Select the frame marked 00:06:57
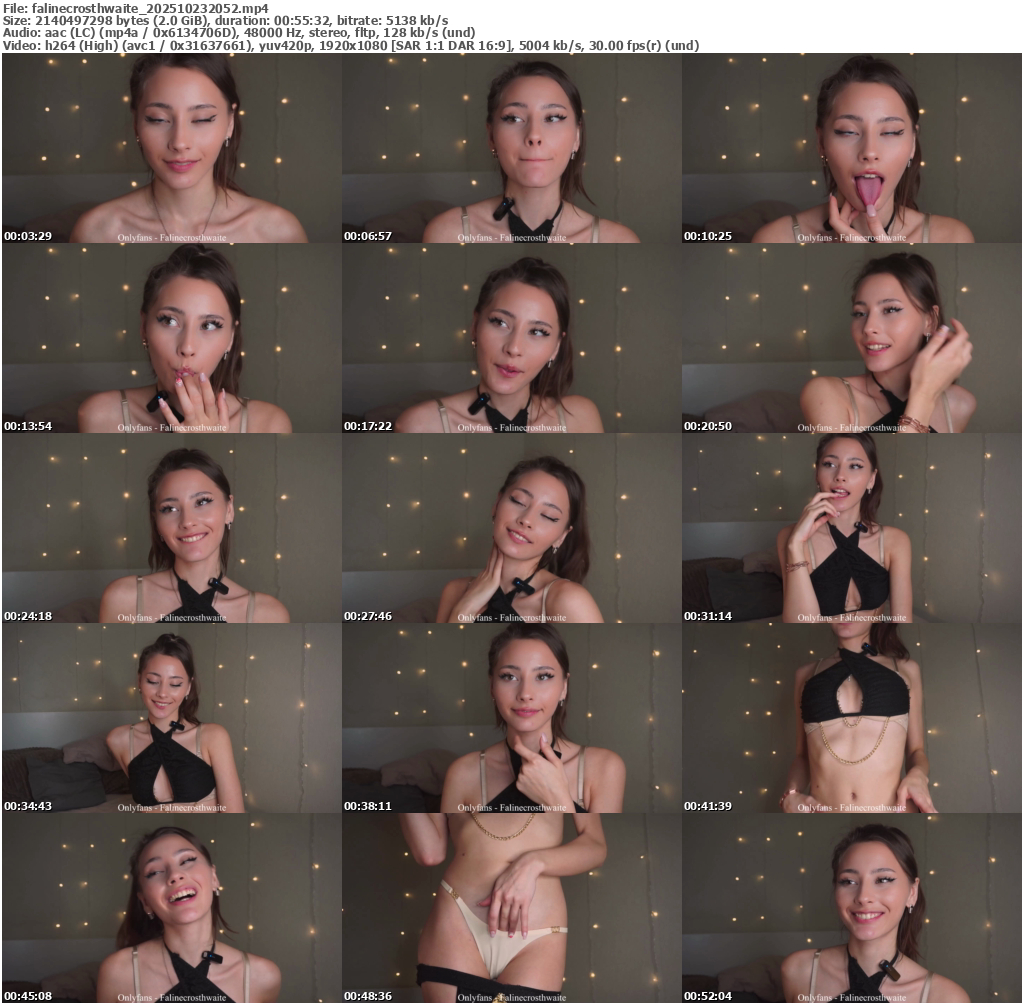The width and height of the screenshot is (1024, 1003). [x=511, y=148]
